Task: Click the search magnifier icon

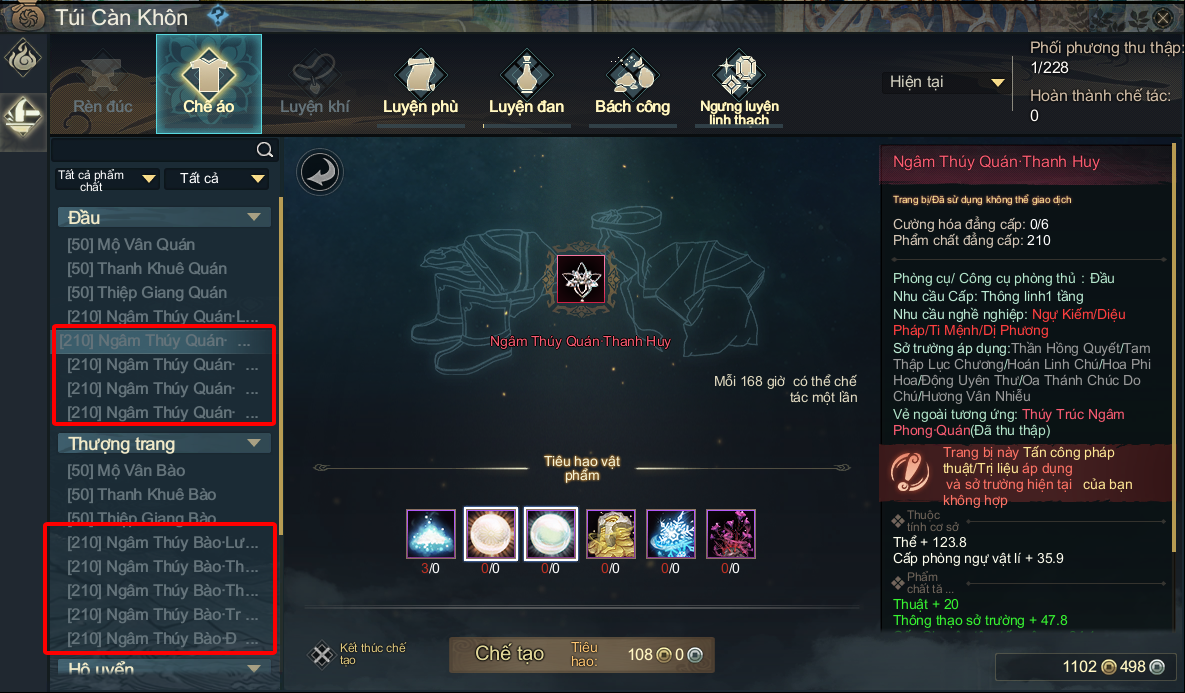Action: pos(265,150)
